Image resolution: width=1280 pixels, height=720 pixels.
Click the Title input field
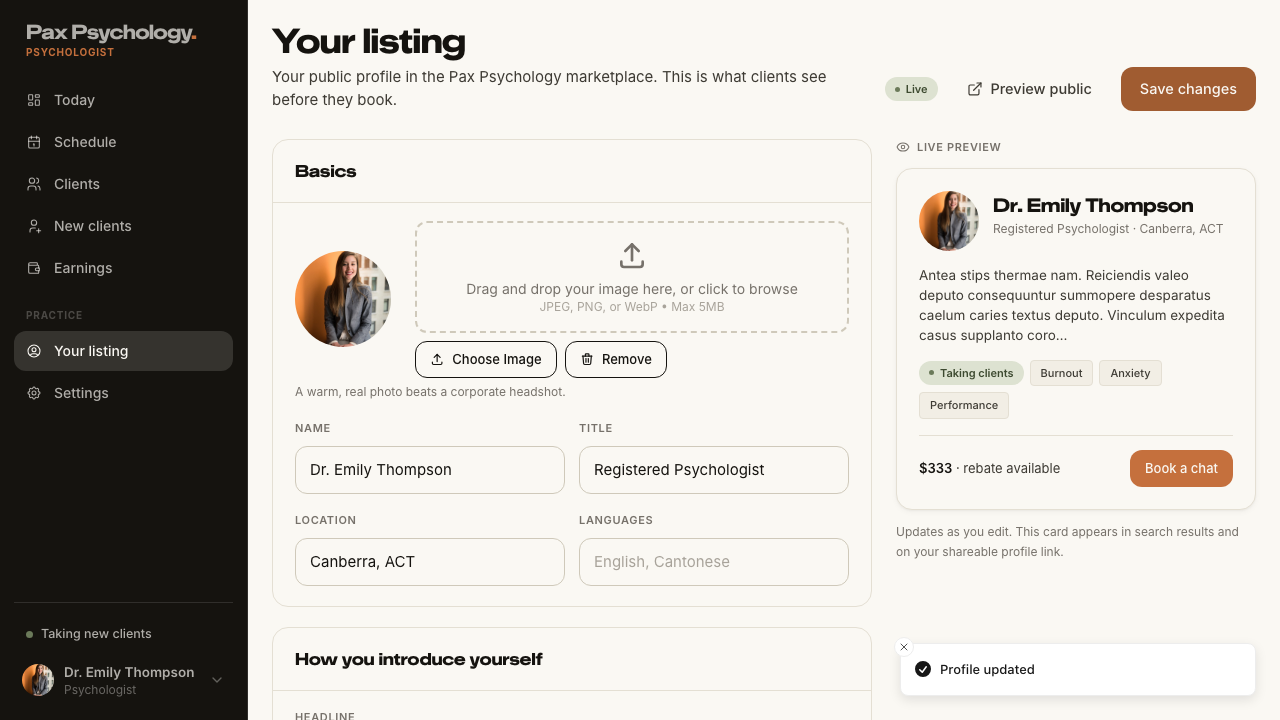pos(714,470)
